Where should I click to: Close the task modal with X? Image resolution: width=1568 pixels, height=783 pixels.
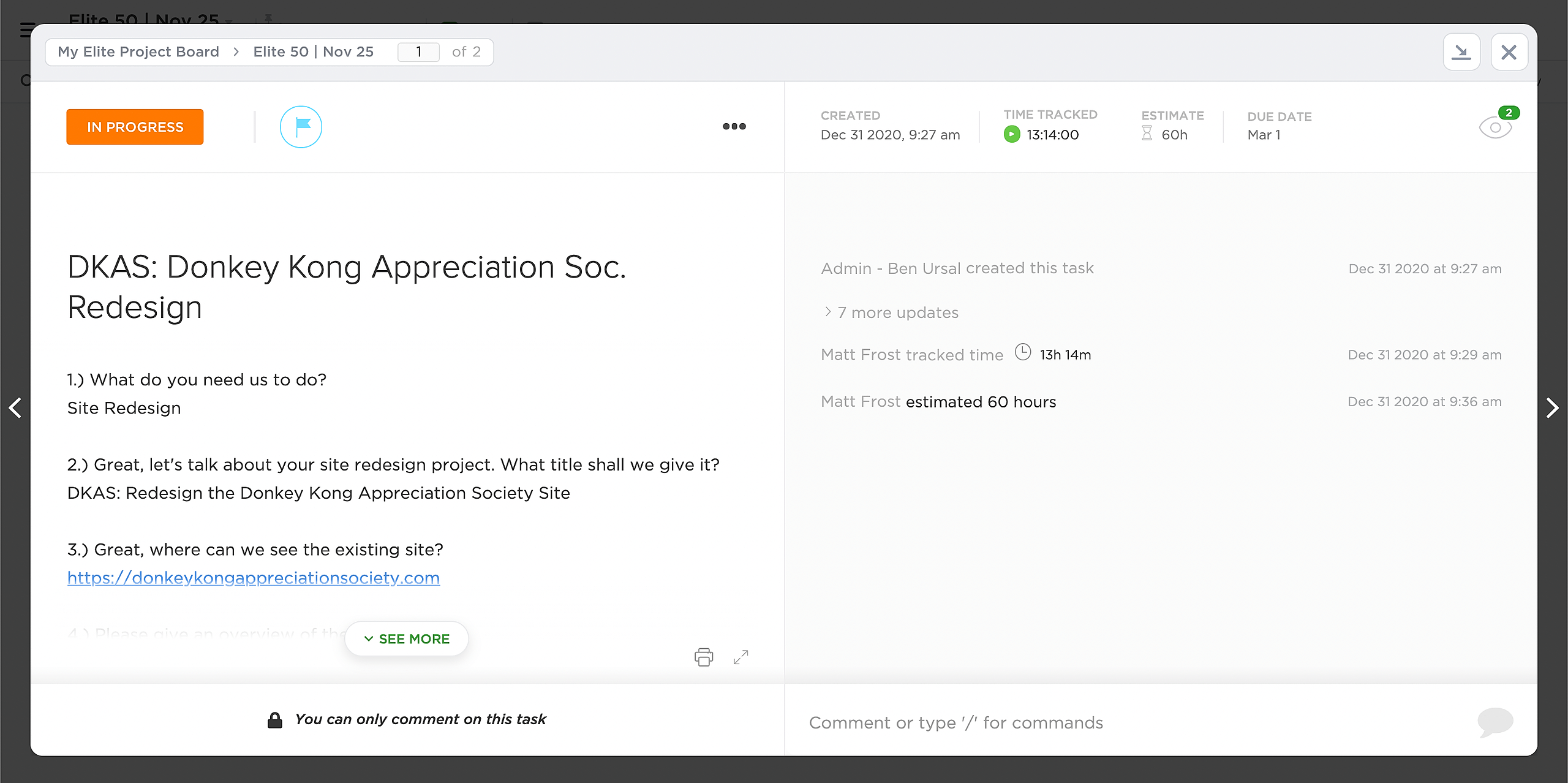click(1509, 52)
